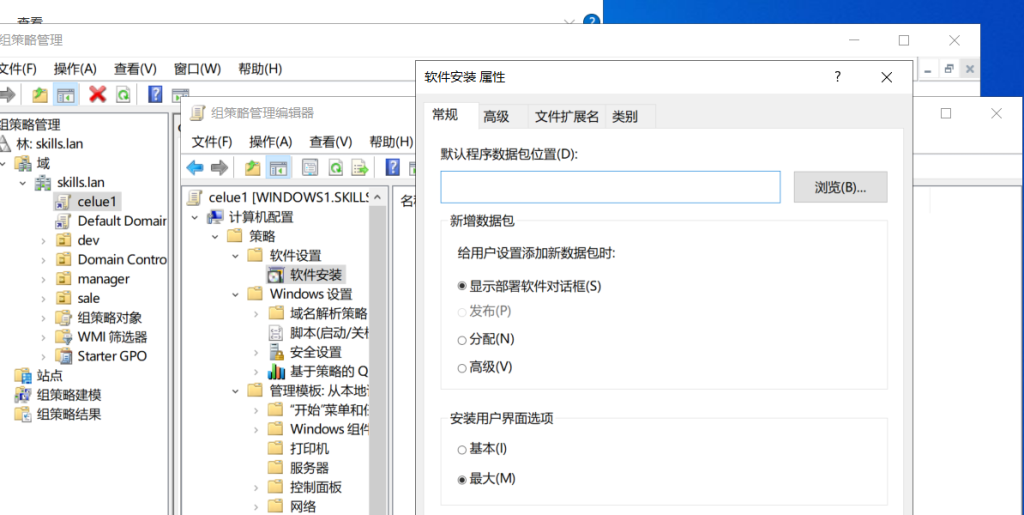Click the default package location text field
This screenshot has height=515, width=1024.
coord(610,187)
